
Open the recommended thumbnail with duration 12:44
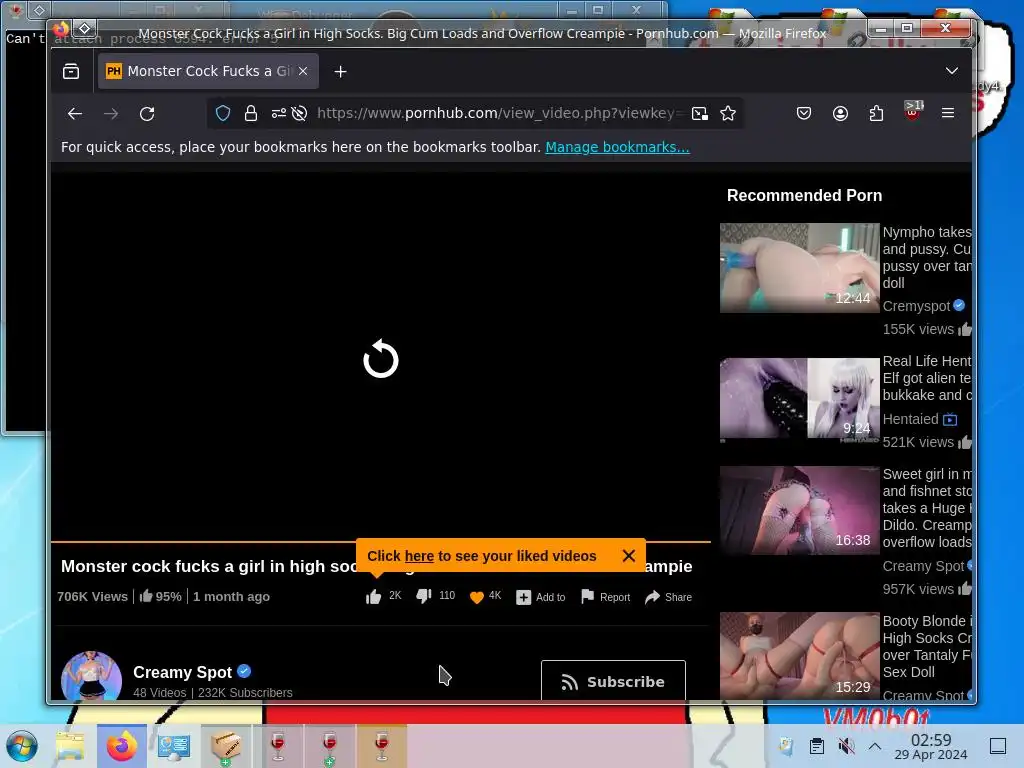click(799, 268)
